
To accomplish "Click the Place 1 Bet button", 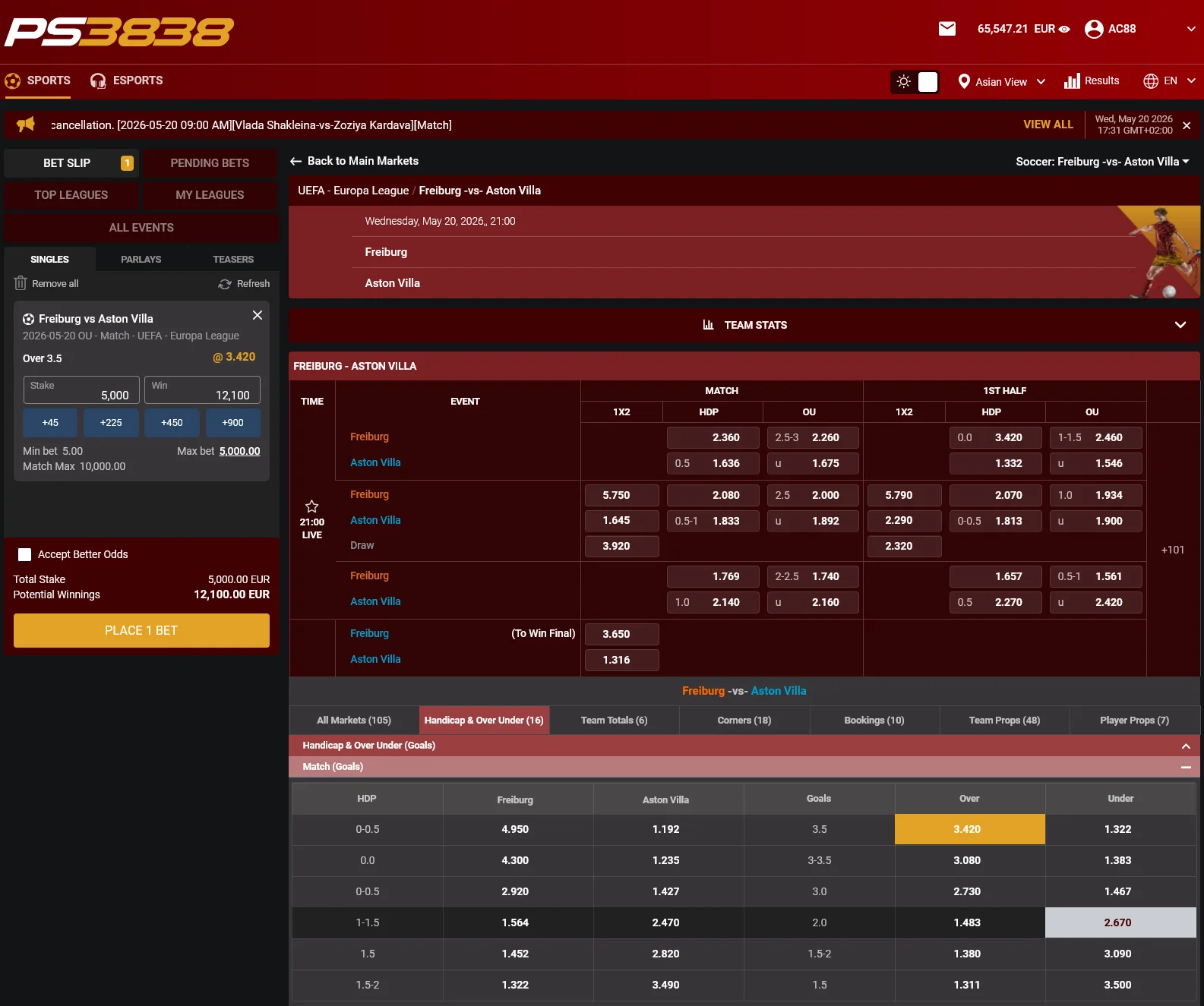I will [141, 631].
